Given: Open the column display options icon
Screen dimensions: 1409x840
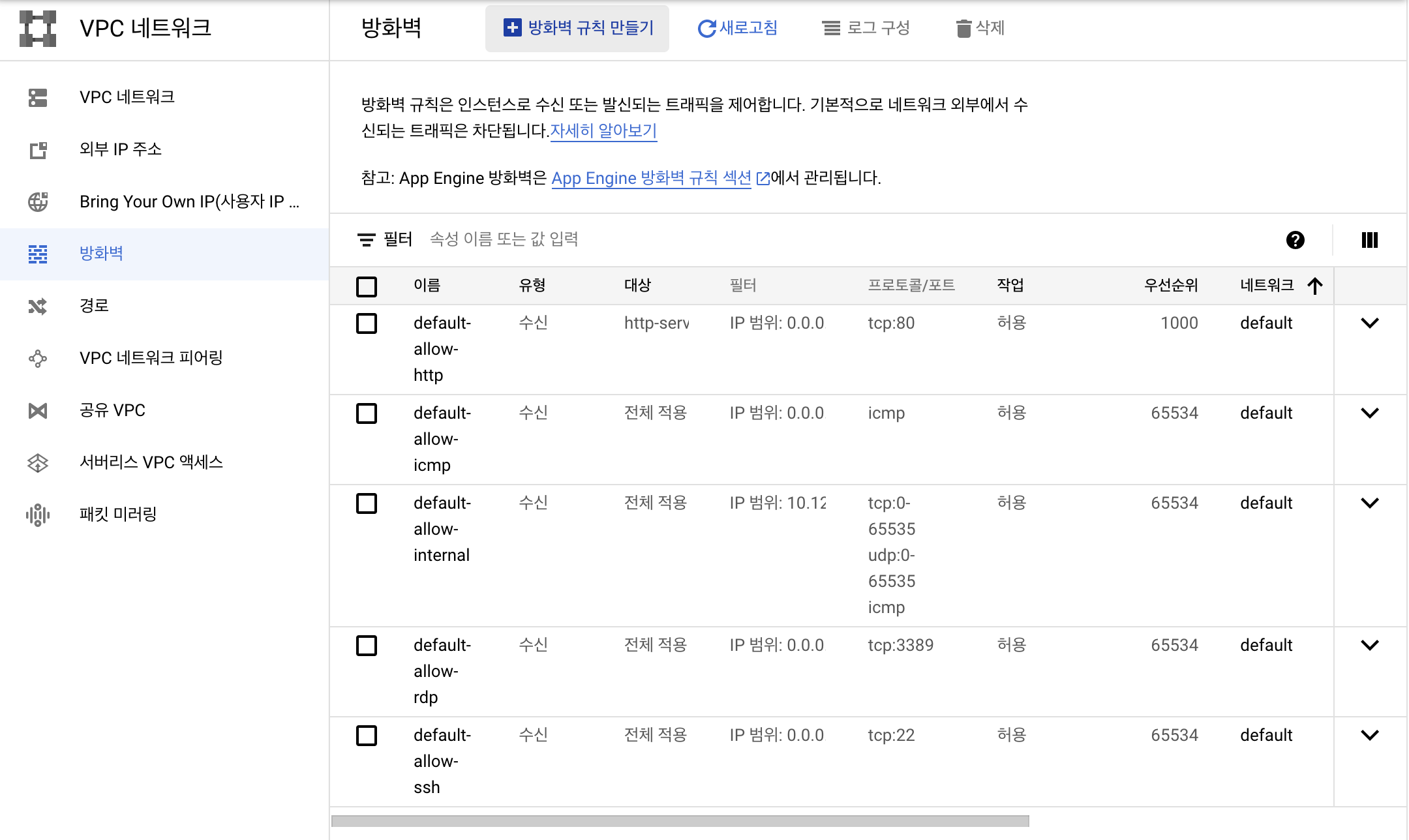Looking at the screenshot, I should point(1369,240).
